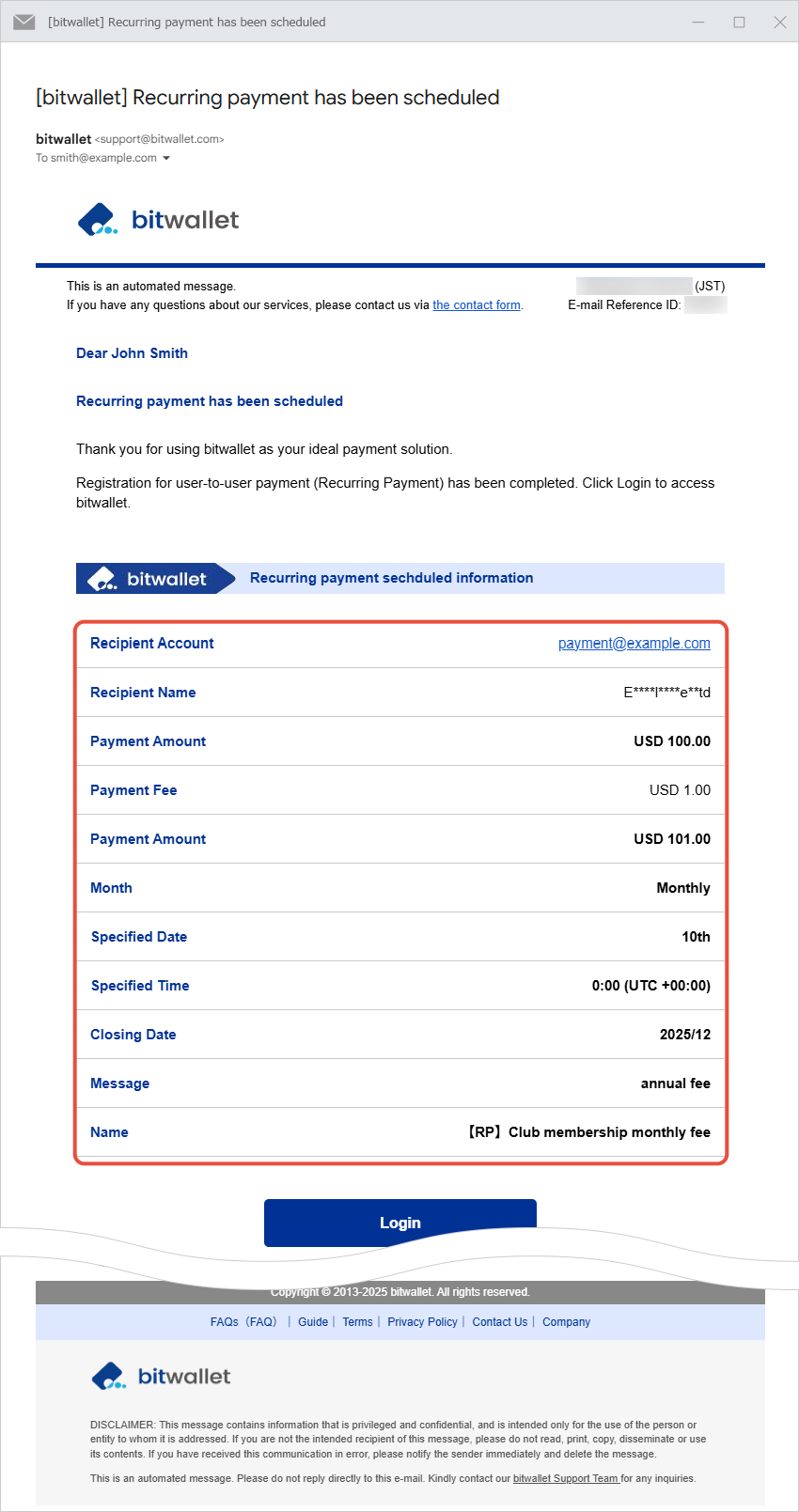Open the Company footer link
Viewport: 799px width, 1512px height.
[x=566, y=1322]
